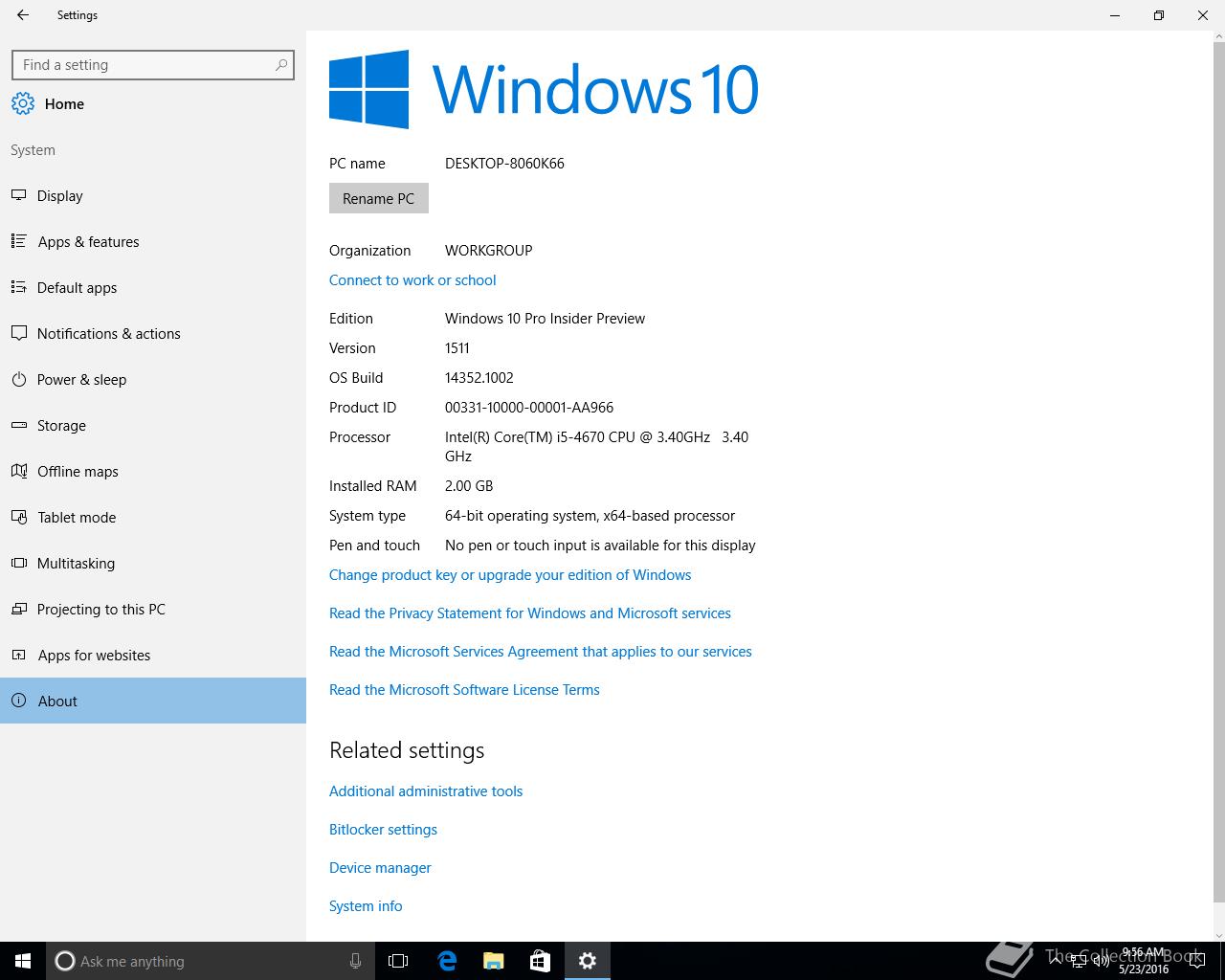Click the back arrow in Settings
Viewport: 1225px width, 980px height.
pyautogui.click(x=23, y=15)
